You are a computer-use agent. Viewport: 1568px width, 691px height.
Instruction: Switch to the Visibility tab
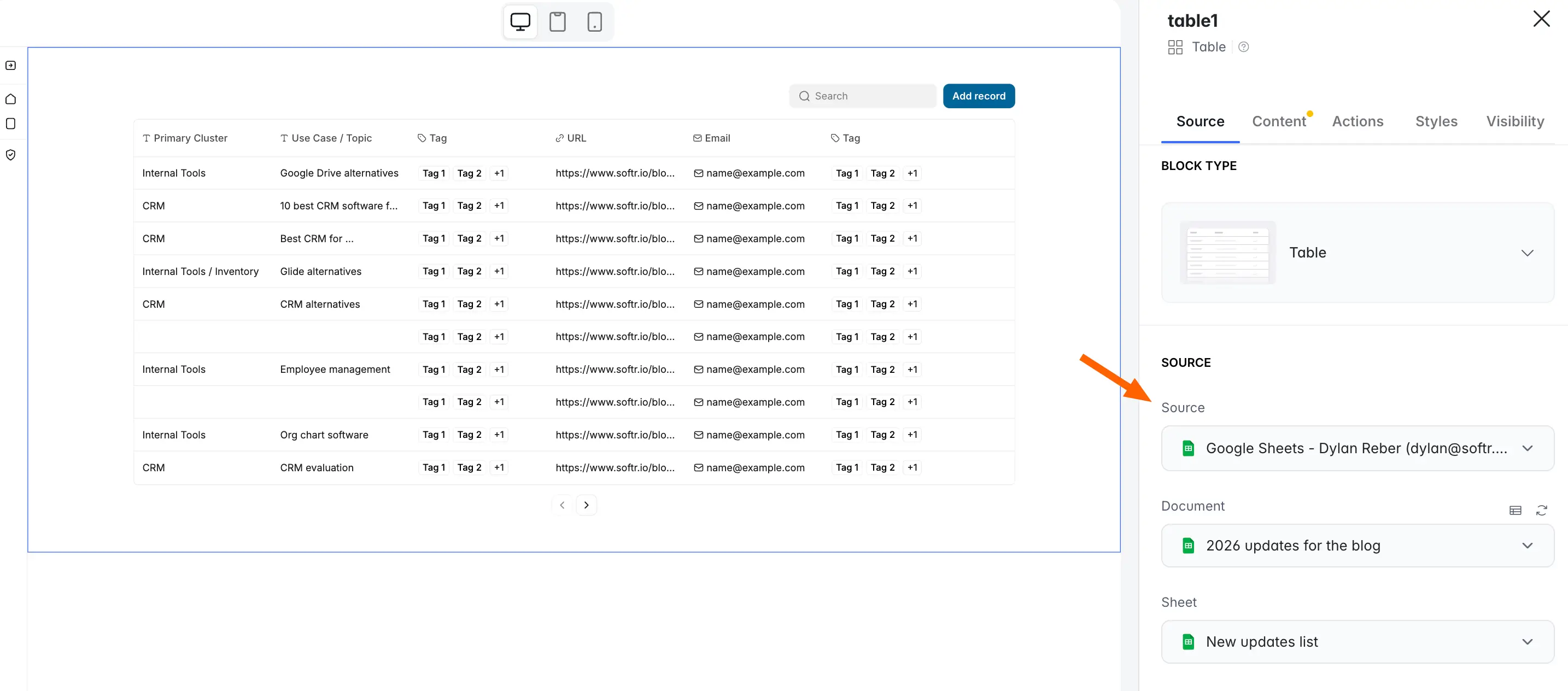pyautogui.click(x=1515, y=121)
